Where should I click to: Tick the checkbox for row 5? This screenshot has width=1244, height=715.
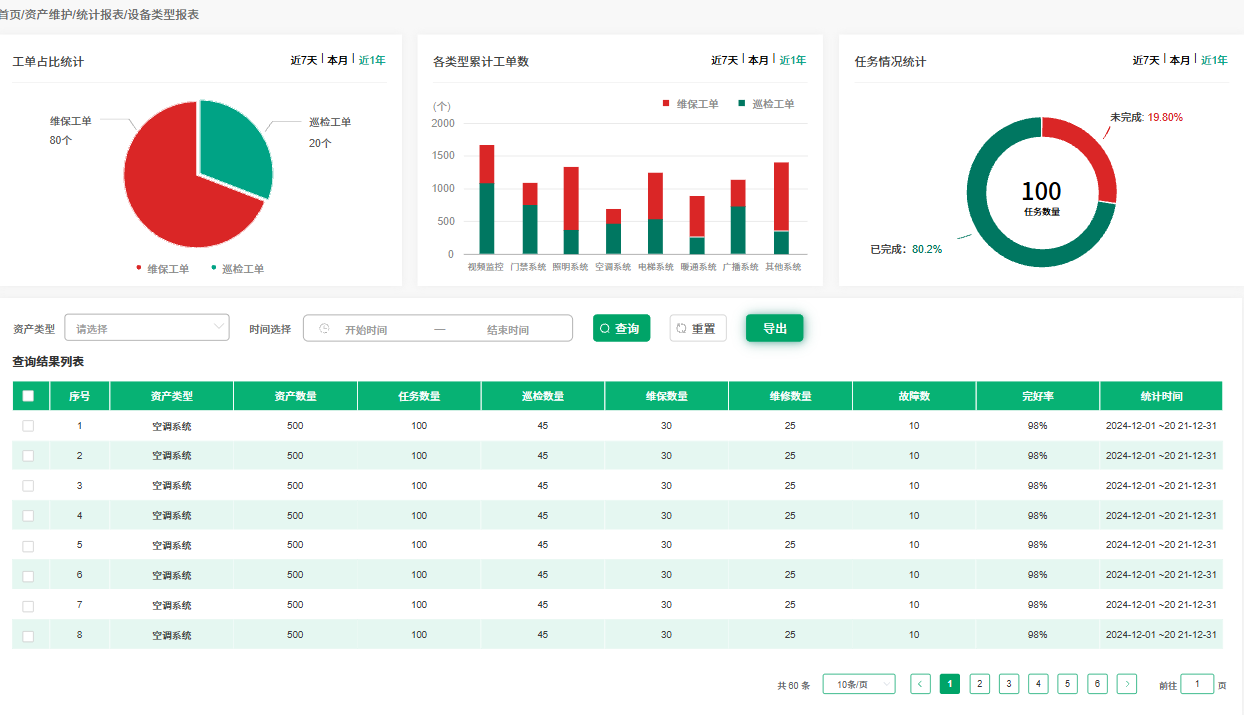28,546
